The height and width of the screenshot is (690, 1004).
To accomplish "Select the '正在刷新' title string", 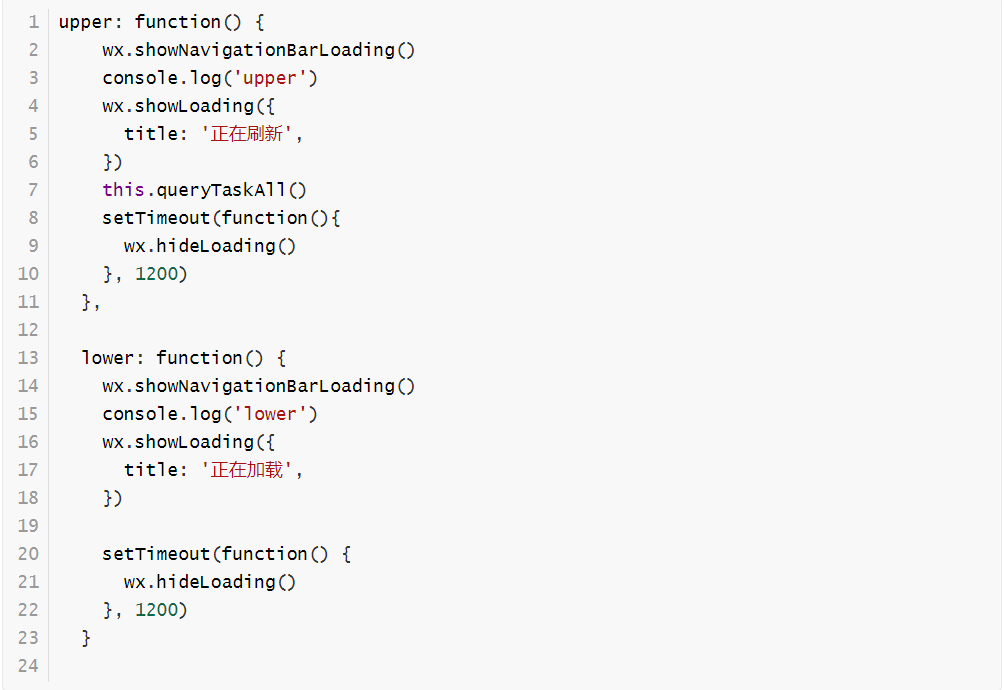I will coord(248,134).
